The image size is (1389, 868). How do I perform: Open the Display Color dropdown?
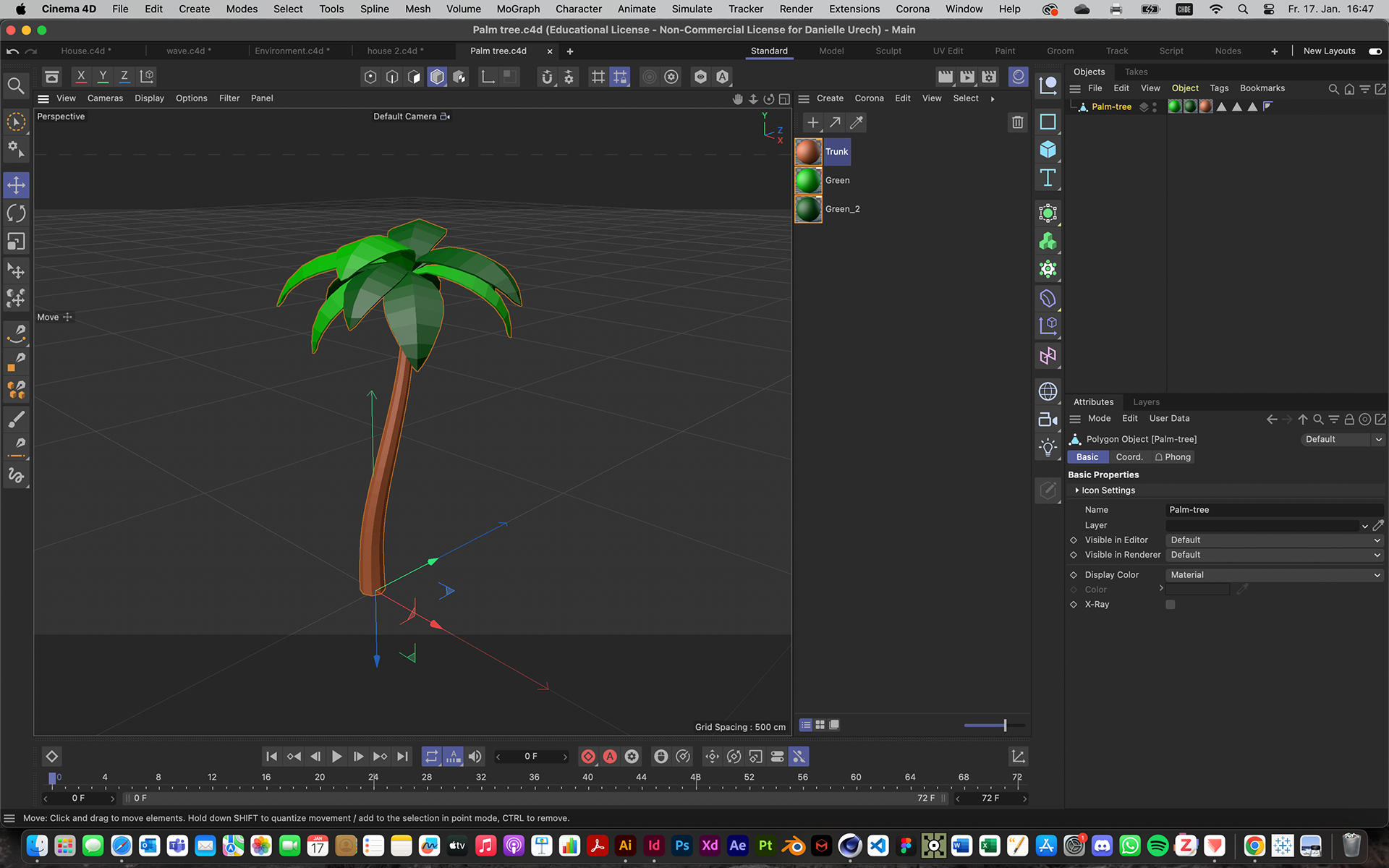[x=1274, y=575]
